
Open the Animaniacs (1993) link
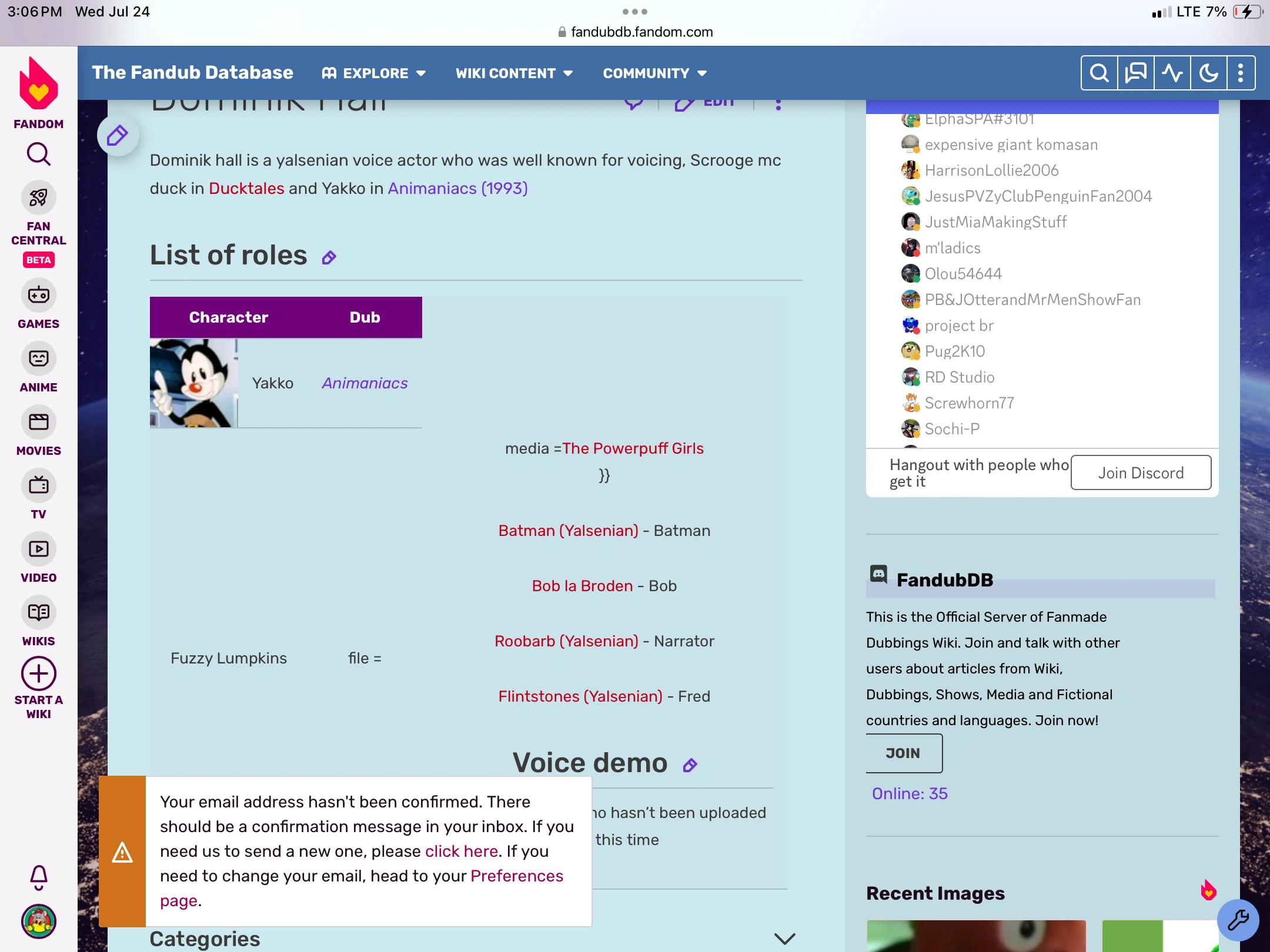(x=457, y=188)
